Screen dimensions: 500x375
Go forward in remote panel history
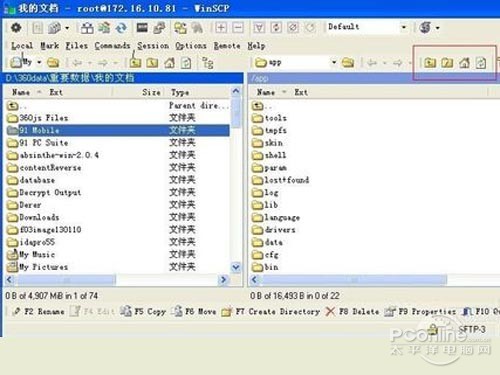397,63
